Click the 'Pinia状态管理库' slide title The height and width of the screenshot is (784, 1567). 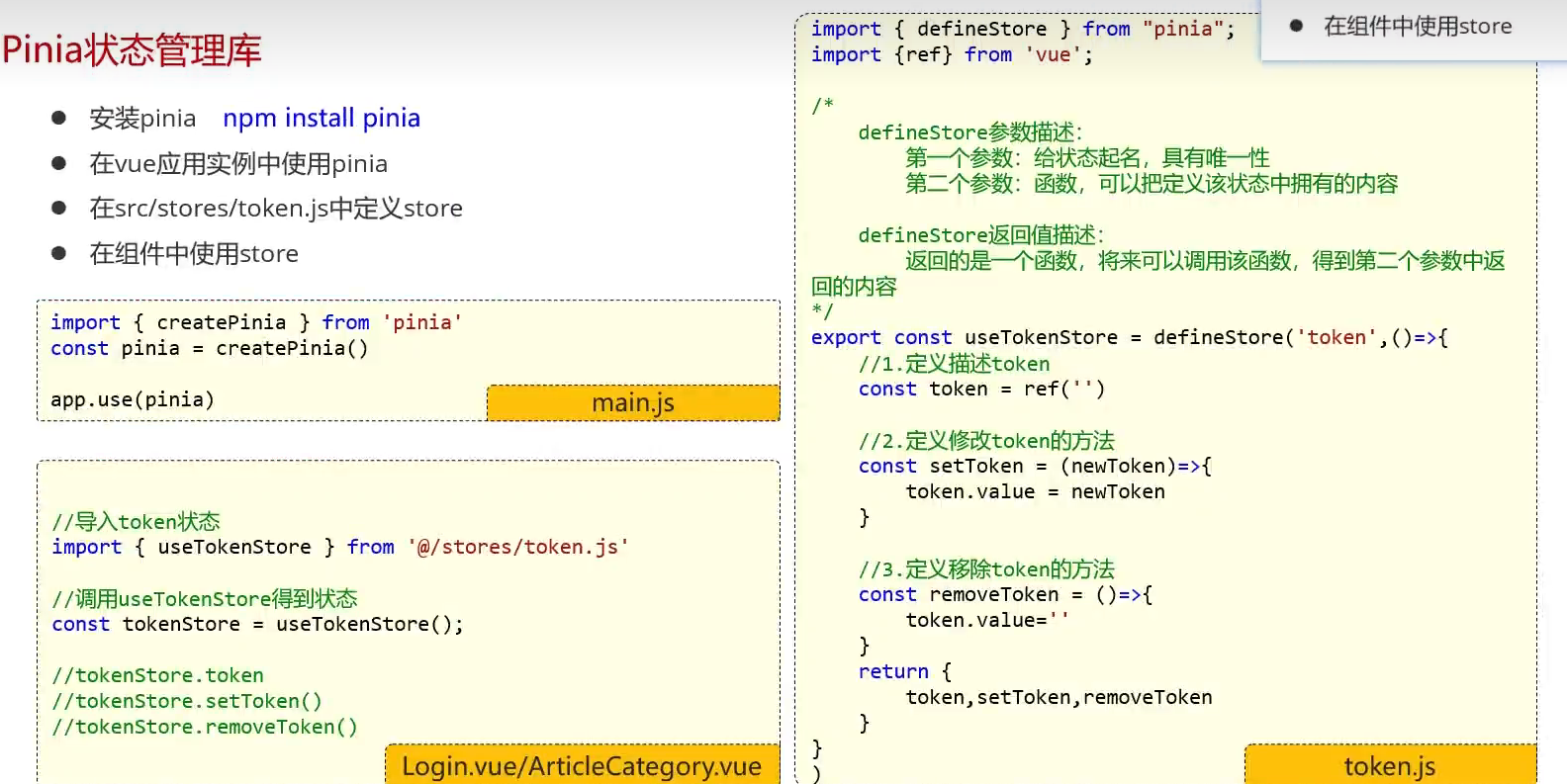132,49
